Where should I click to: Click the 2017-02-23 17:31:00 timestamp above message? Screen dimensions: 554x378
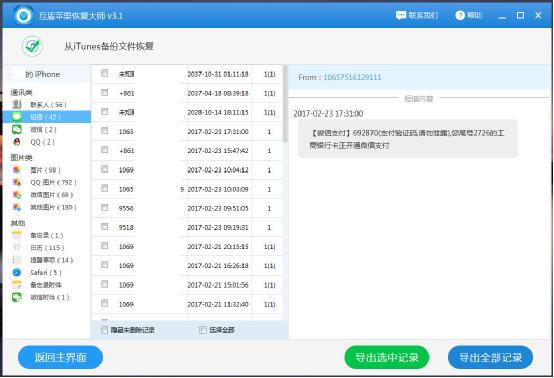328,114
